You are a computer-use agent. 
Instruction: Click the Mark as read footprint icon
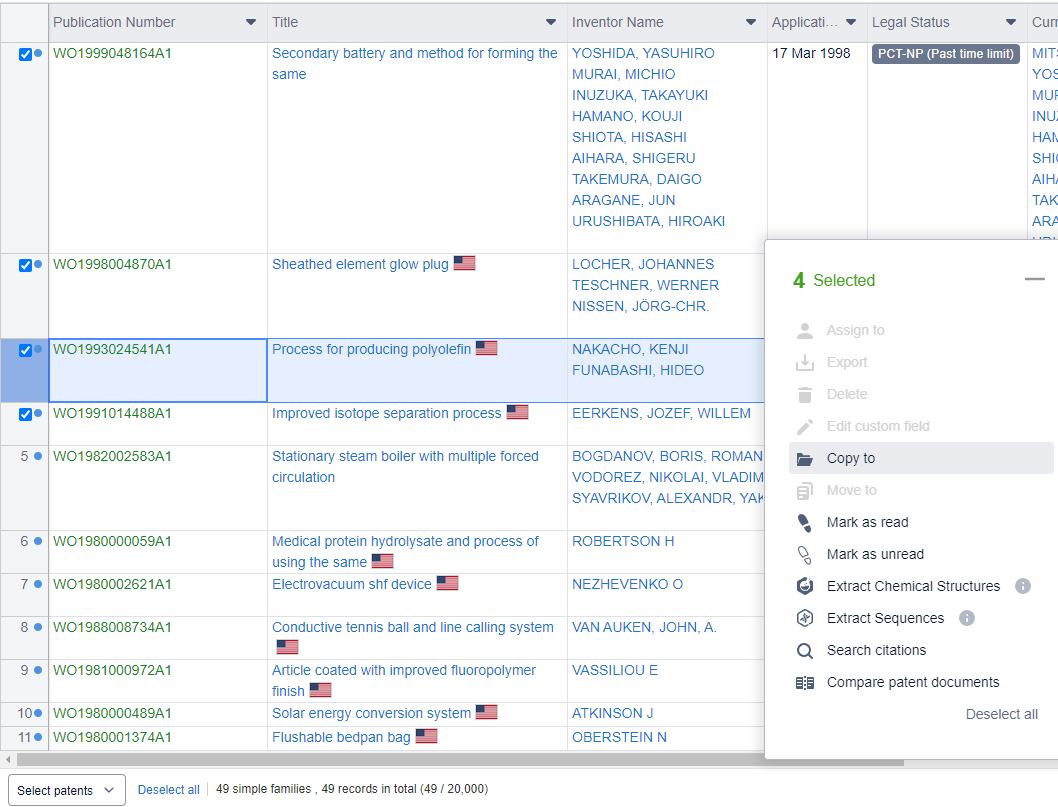tap(805, 523)
